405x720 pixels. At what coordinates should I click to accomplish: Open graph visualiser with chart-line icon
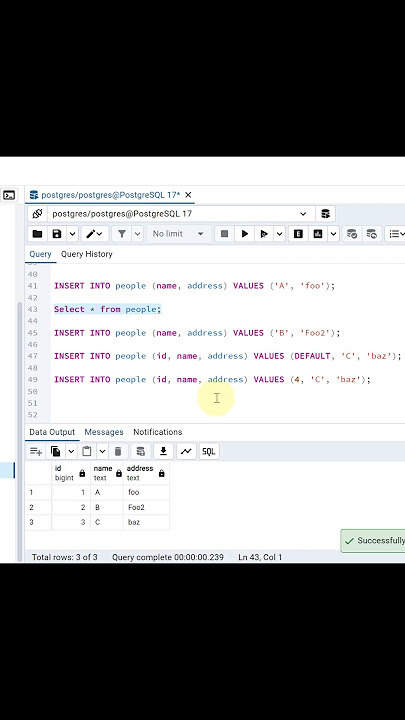186,451
